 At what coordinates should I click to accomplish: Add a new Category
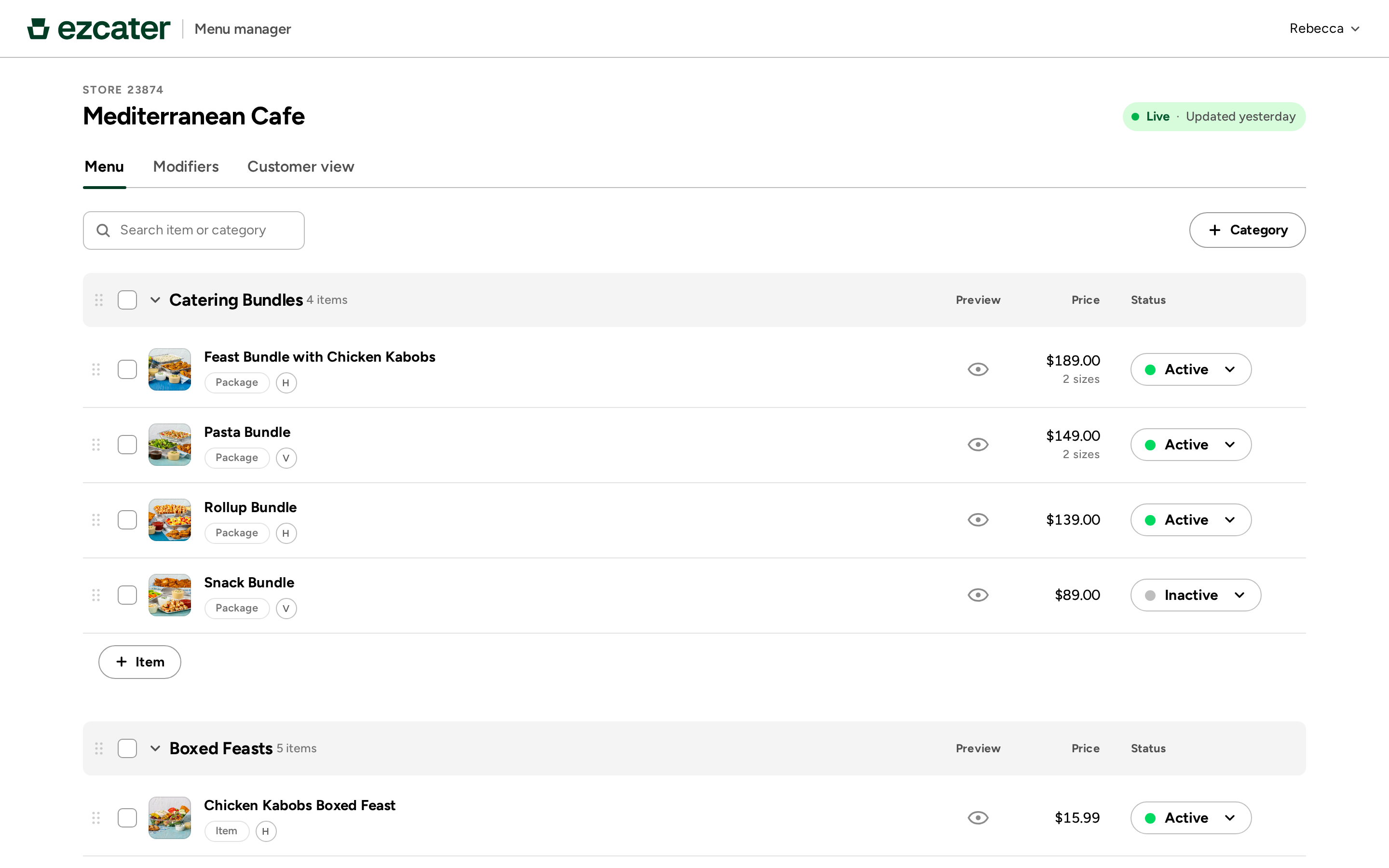click(x=1247, y=230)
